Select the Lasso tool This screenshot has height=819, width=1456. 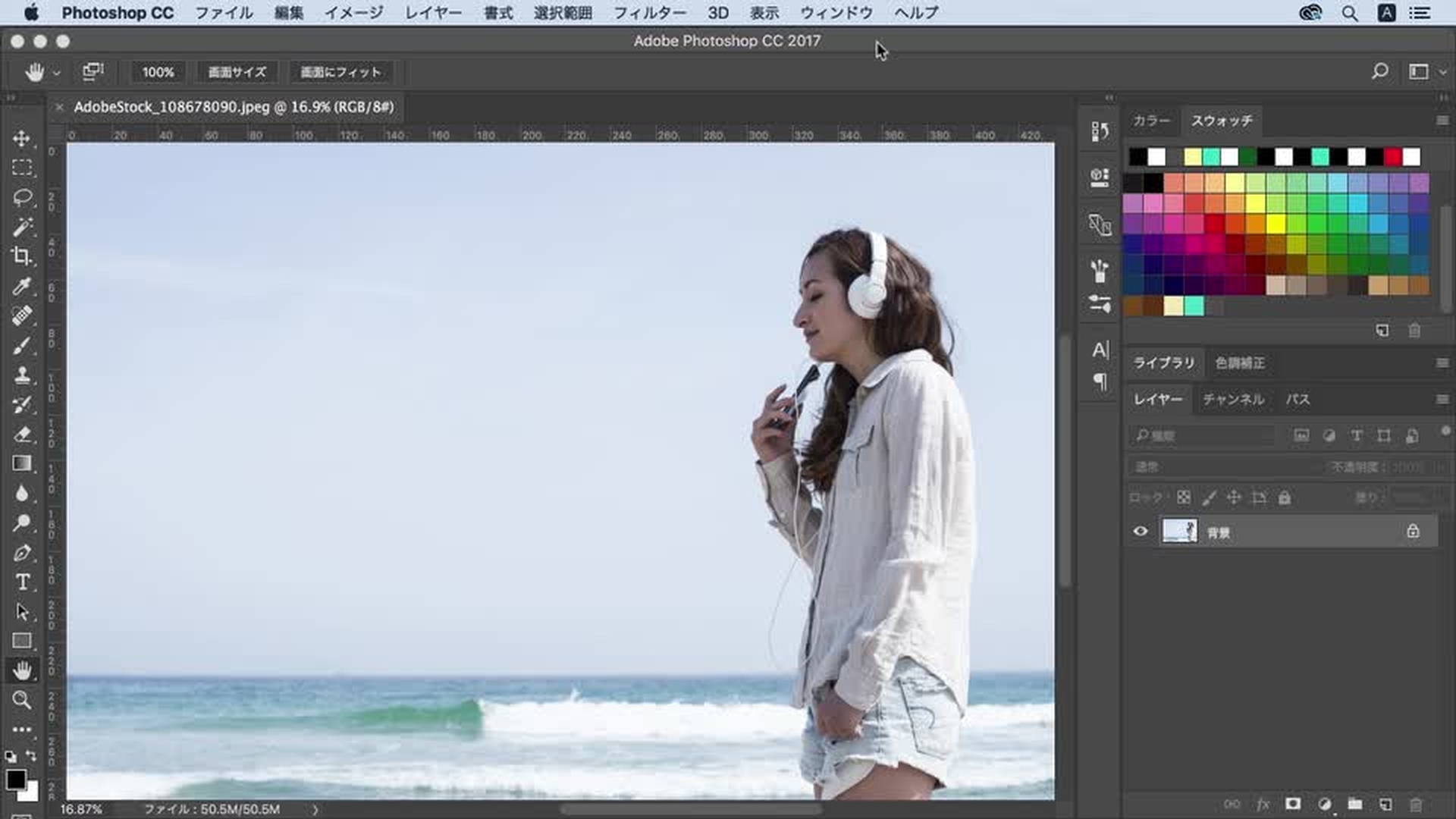click(21, 197)
